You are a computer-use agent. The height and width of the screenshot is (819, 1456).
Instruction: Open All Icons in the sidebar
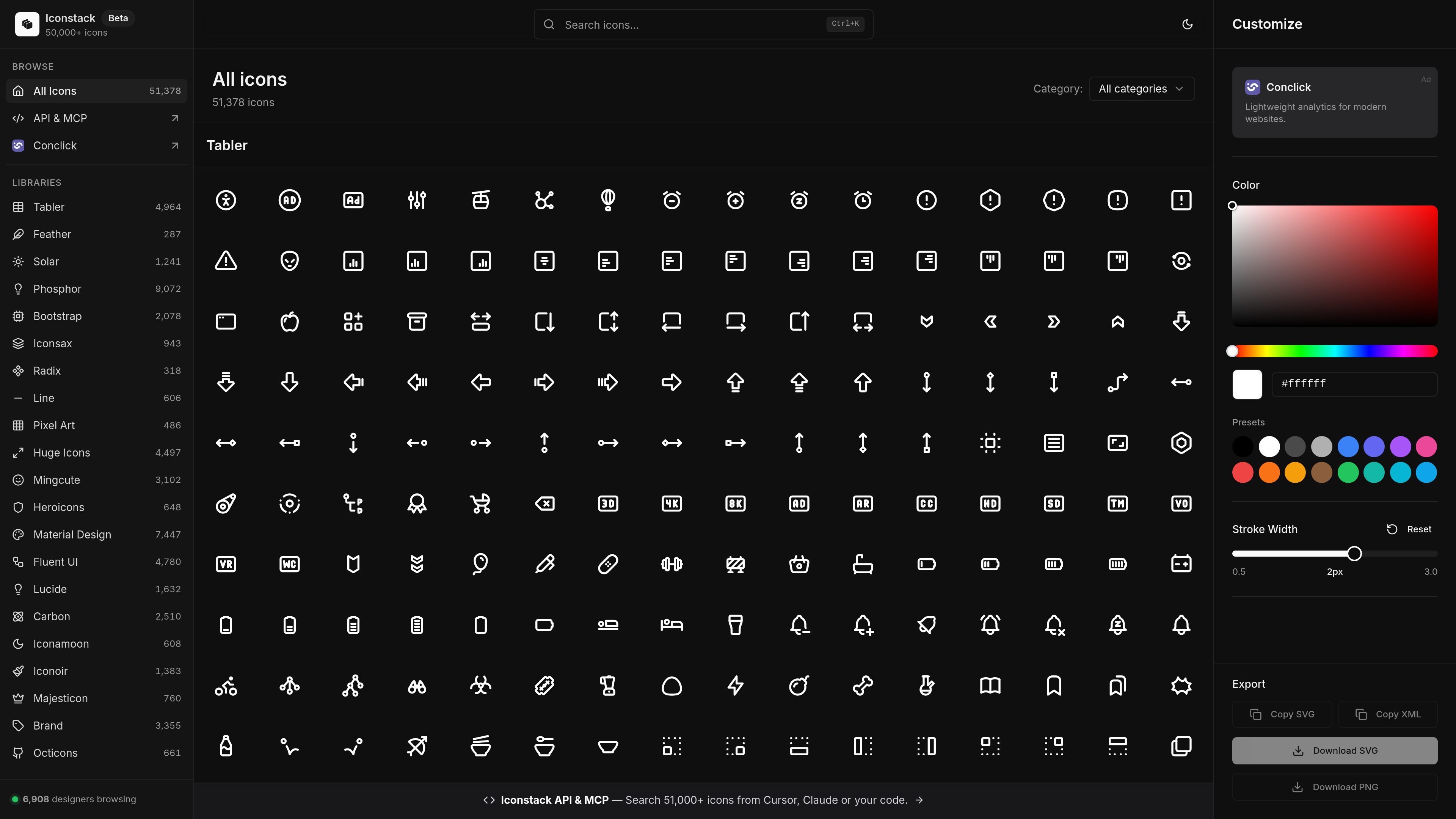coord(97,91)
